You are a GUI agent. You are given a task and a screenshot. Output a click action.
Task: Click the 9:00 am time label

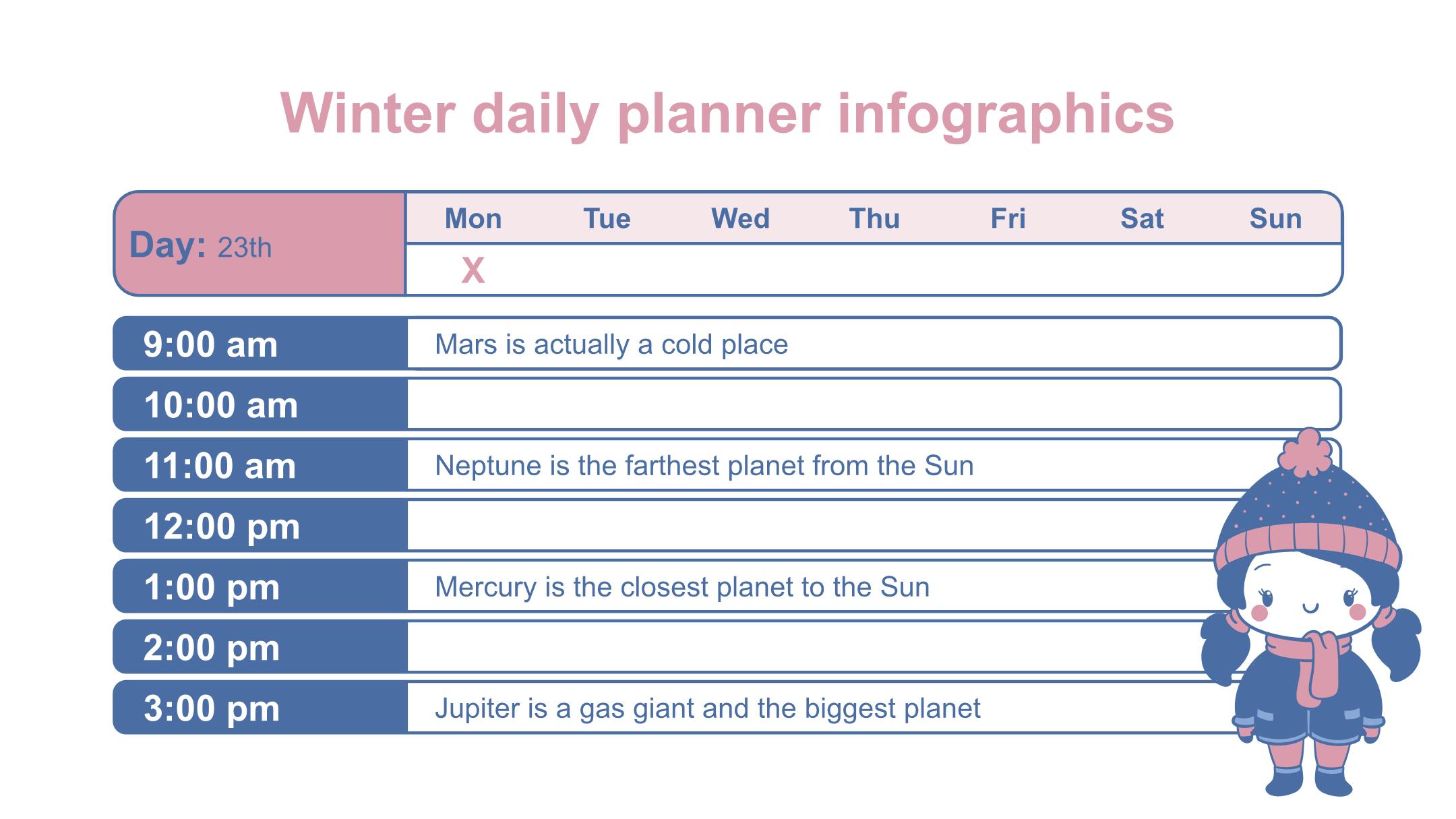pyautogui.click(x=210, y=344)
